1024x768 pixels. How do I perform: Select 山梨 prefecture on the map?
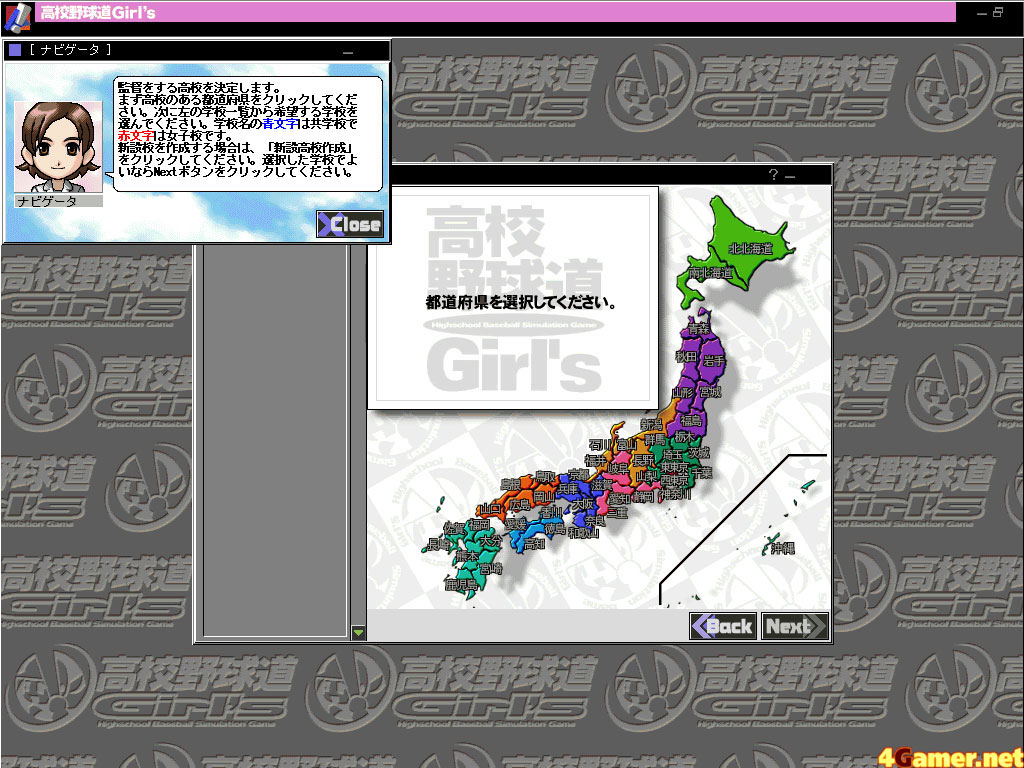(647, 476)
